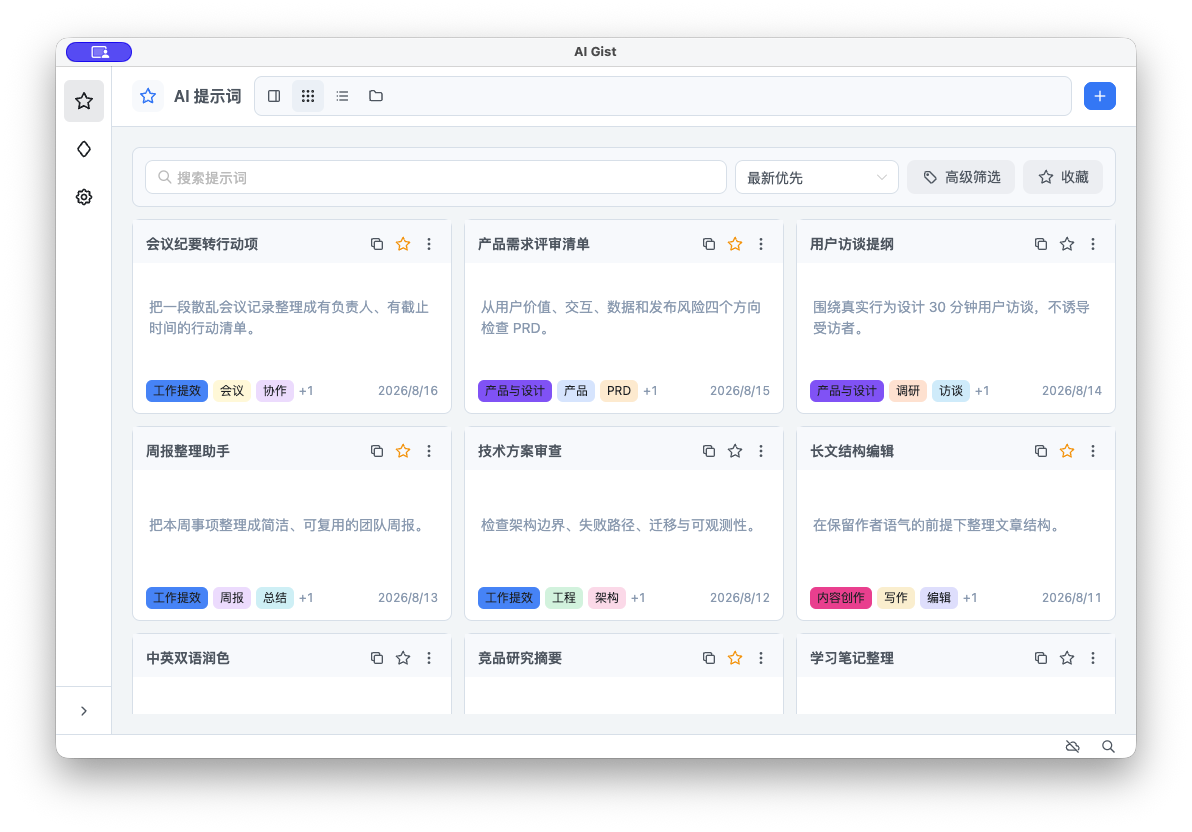1192x832 pixels.
Task: Switch to split panel view
Action: point(274,96)
